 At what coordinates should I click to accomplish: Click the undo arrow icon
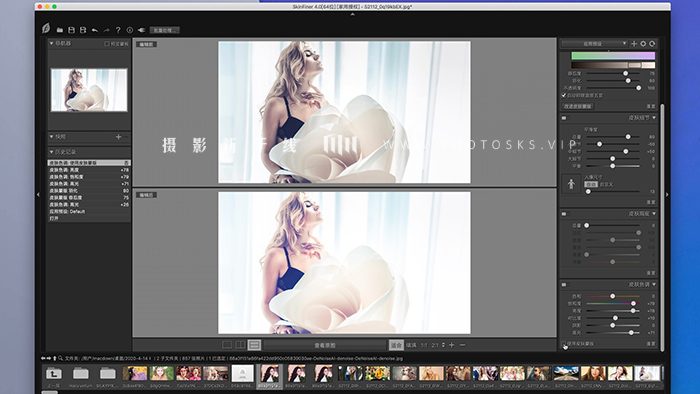[x=95, y=30]
